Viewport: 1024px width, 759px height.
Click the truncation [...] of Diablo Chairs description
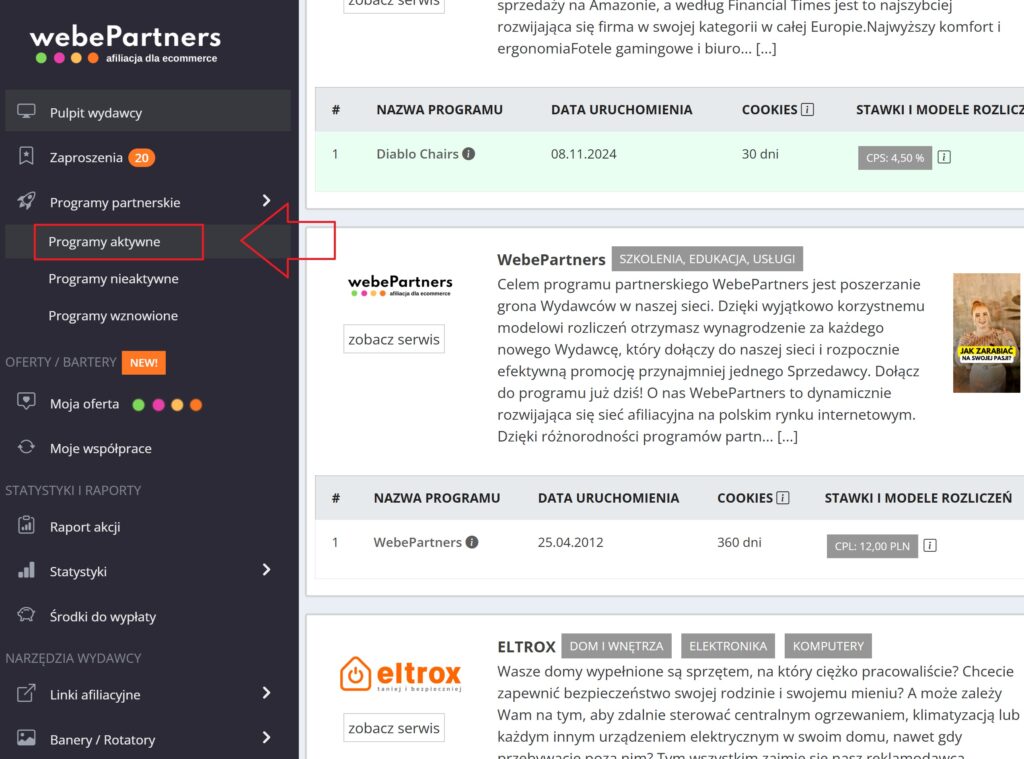pos(765,48)
